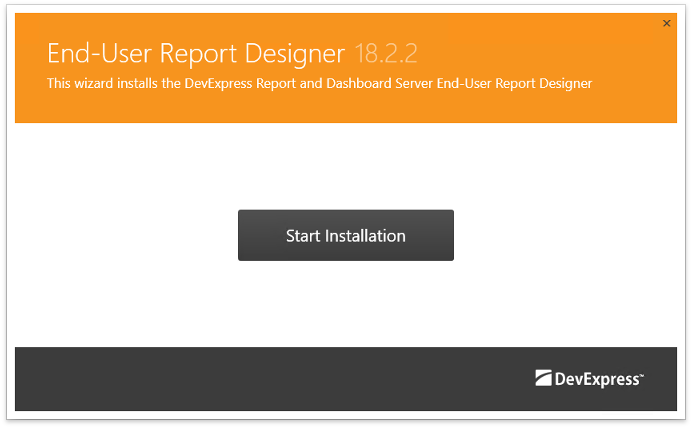Click the End-User Report Designer title
The image size is (692, 428).
tap(196, 54)
